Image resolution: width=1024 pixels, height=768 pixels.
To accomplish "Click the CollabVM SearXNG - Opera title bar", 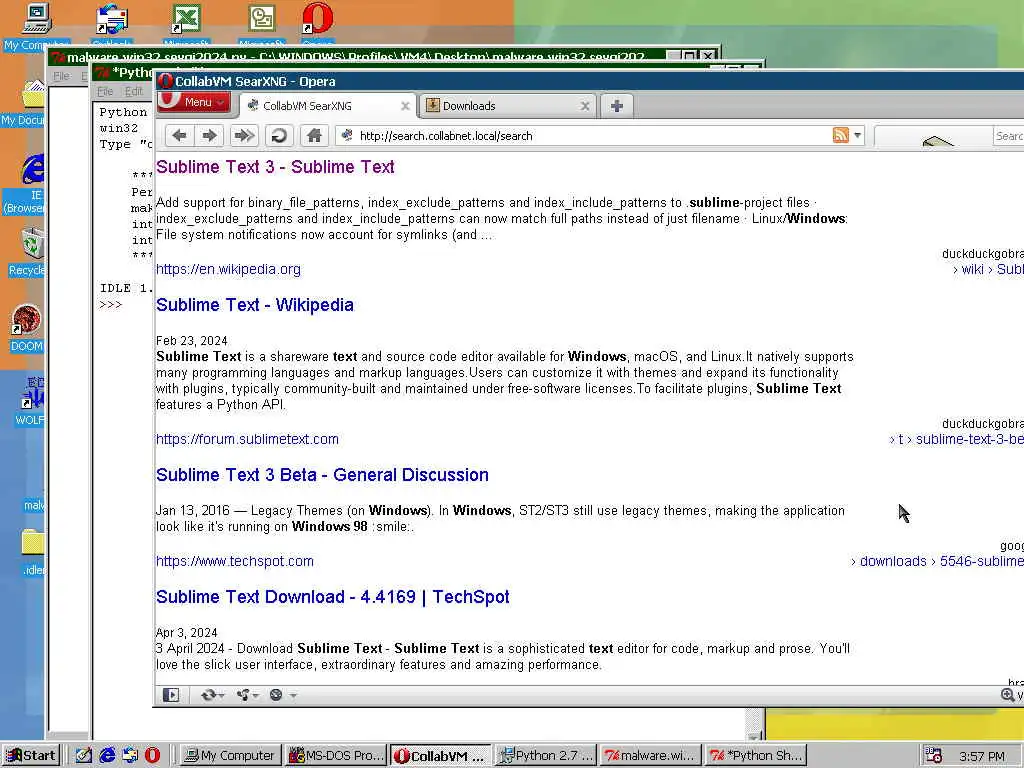I will coord(588,81).
